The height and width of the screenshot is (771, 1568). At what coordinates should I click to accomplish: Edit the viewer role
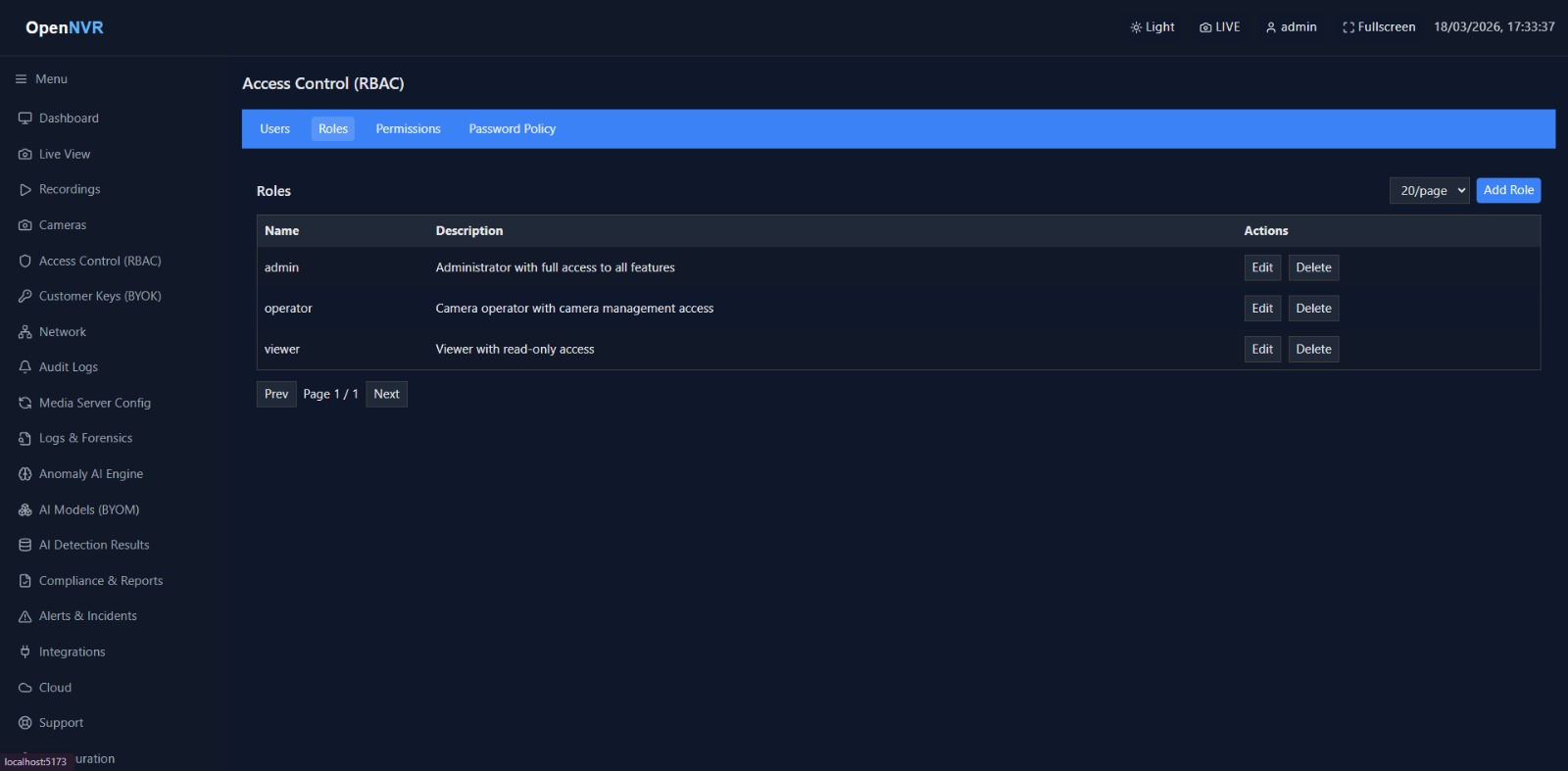point(1262,350)
